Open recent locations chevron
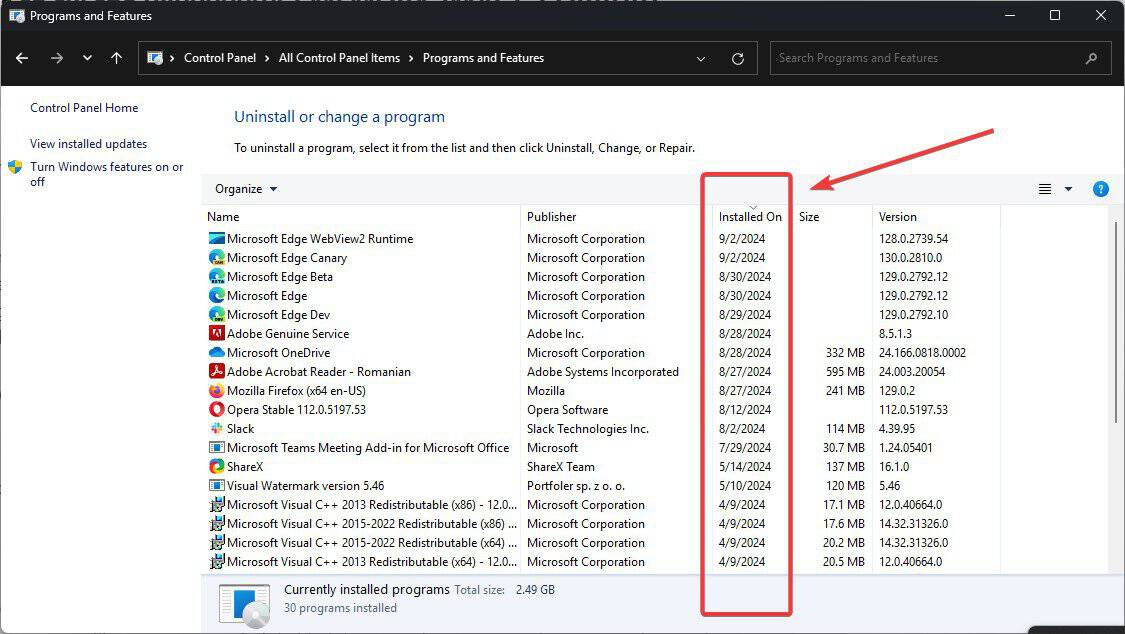 coord(87,58)
